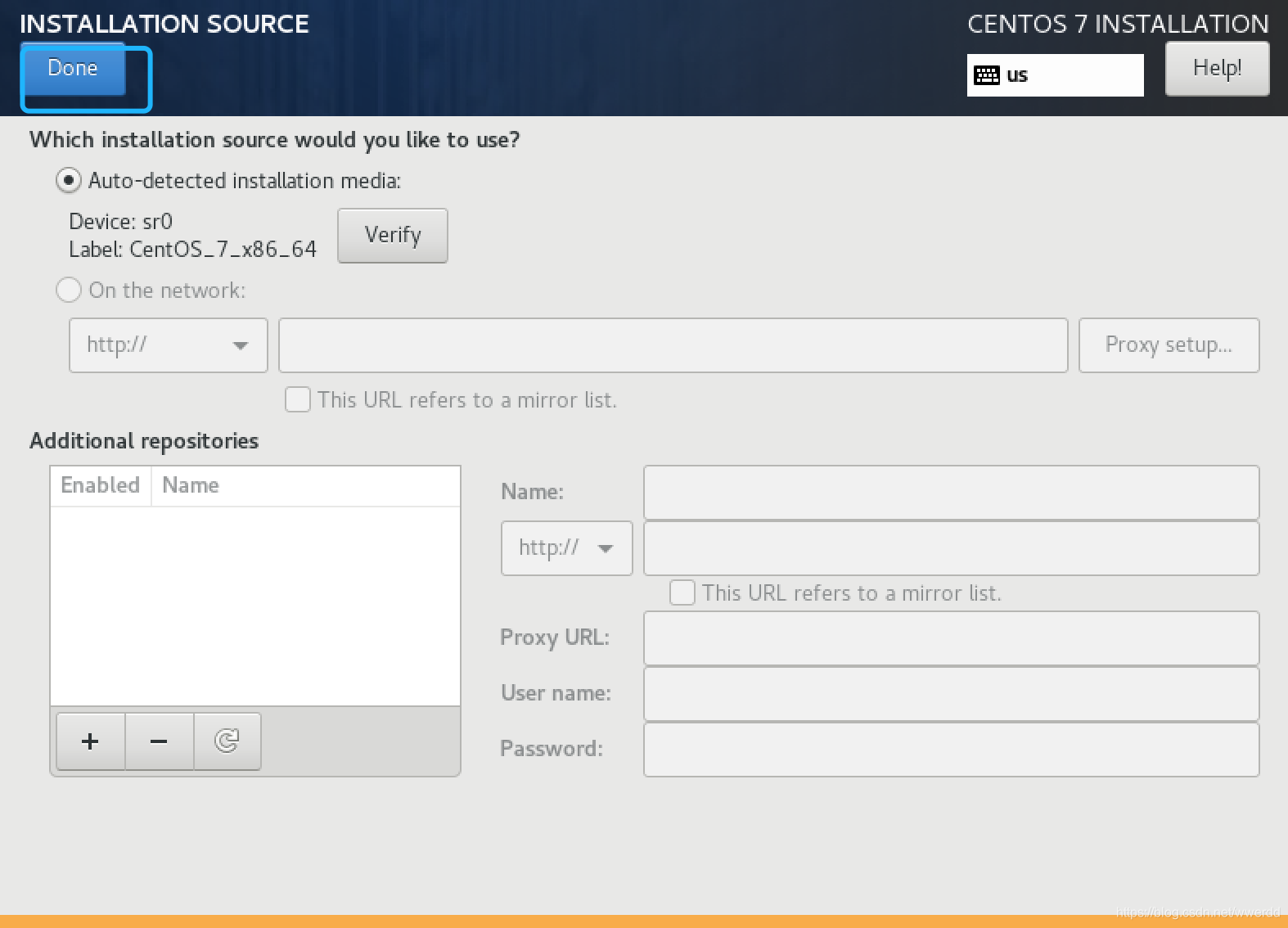Open the network http:// protocol dropdown
The image size is (1288, 928).
169,345
